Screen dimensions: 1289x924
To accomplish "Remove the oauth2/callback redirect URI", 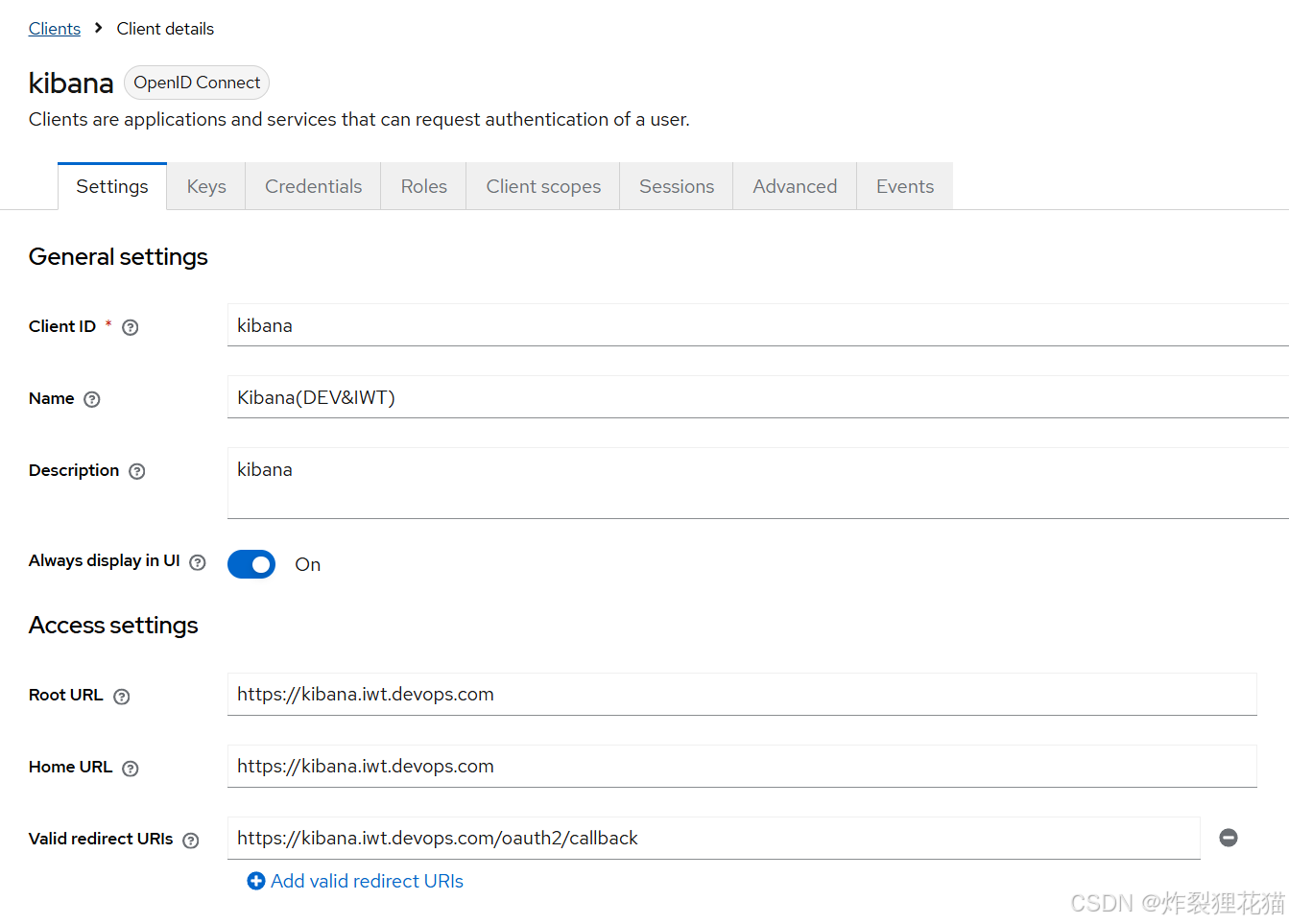I will (1229, 838).
